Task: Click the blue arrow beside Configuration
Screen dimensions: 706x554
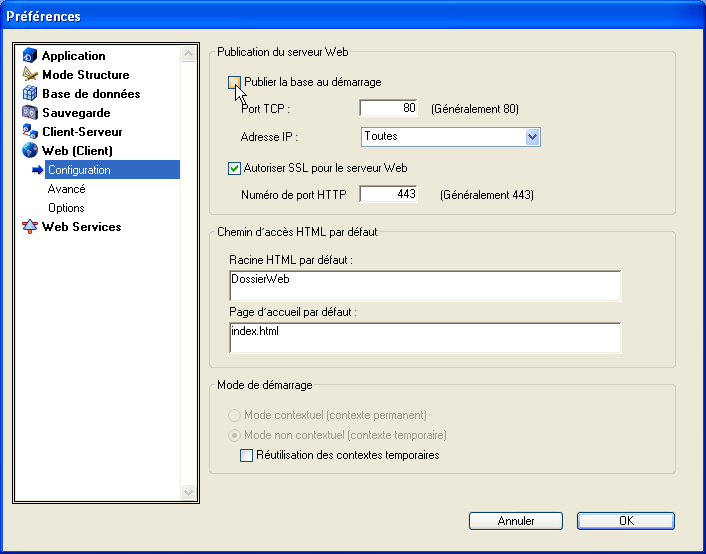Action: [x=38, y=170]
